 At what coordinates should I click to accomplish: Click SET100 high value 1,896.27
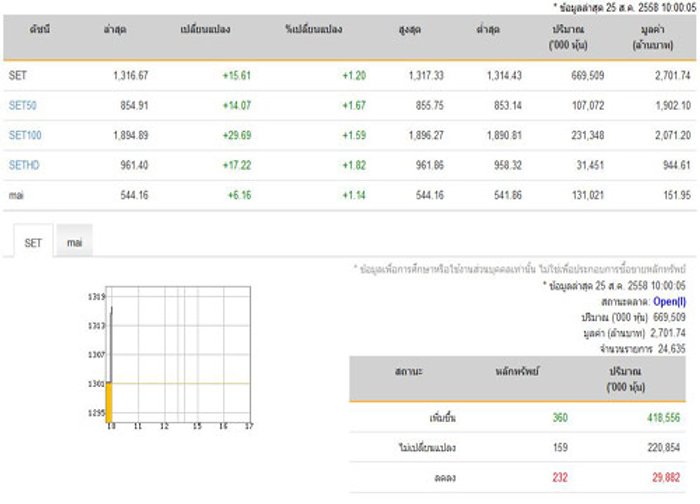coord(426,135)
